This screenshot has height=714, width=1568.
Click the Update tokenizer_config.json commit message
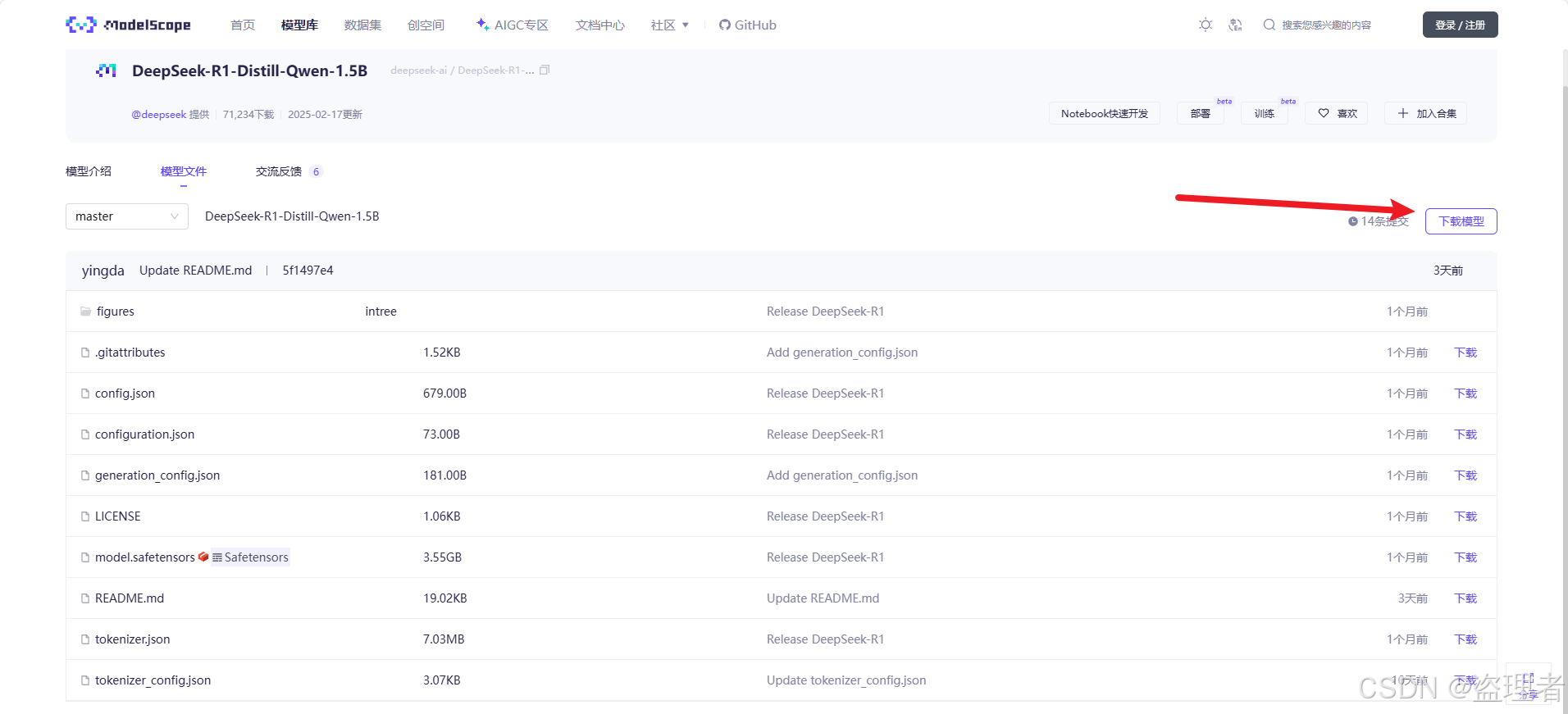tap(846, 680)
